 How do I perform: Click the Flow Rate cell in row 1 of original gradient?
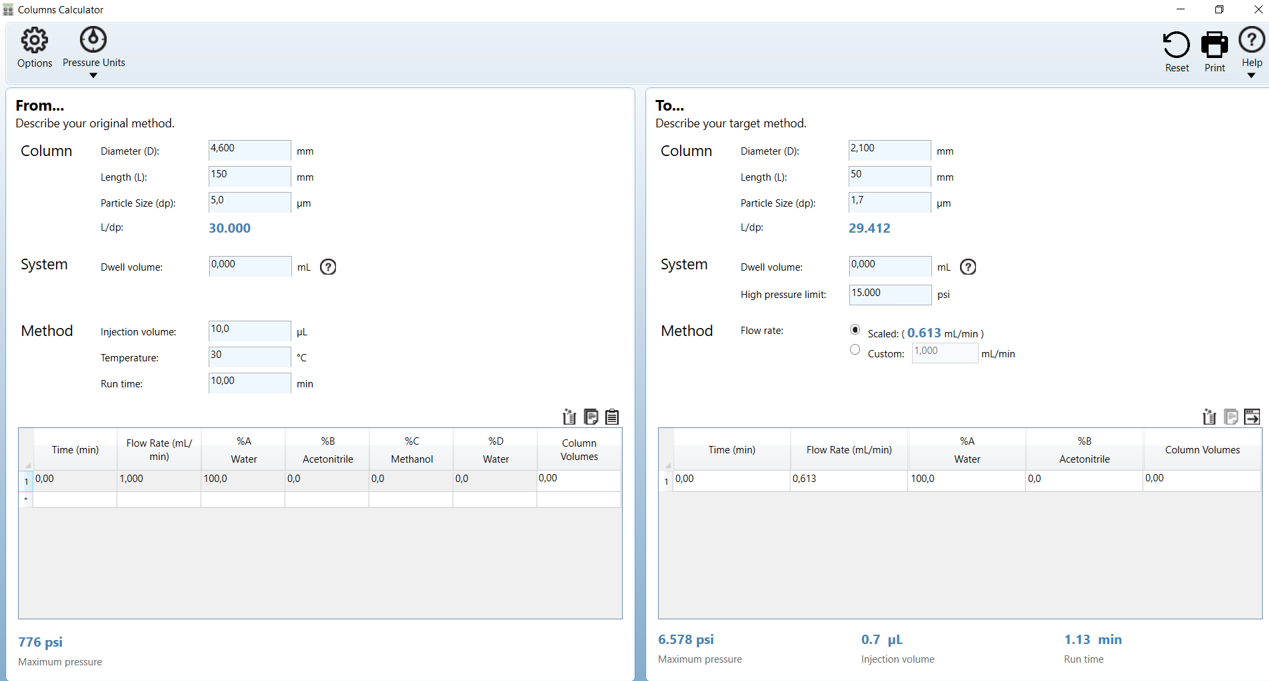click(x=158, y=479)
